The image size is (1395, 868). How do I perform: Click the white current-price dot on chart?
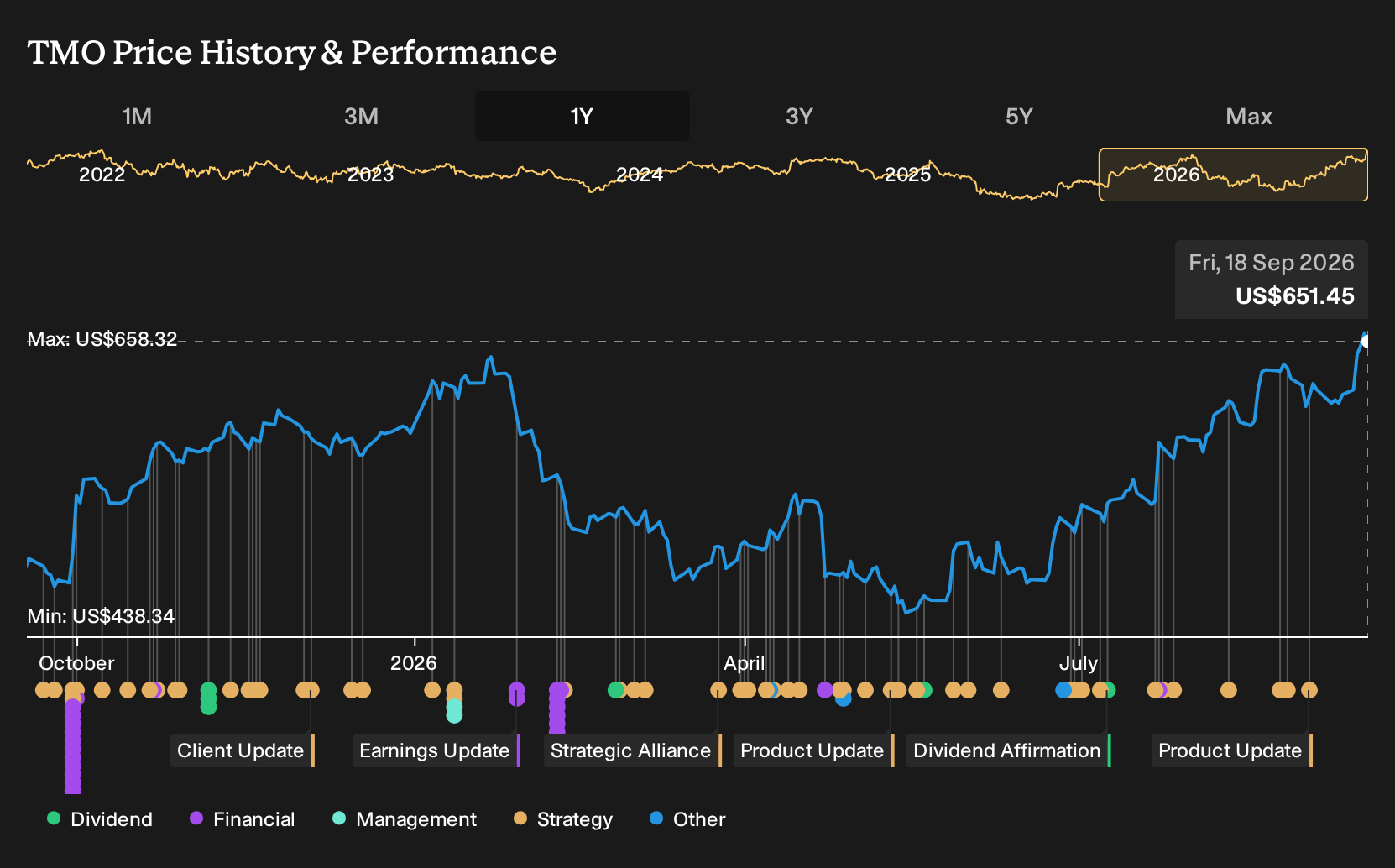tap(1366, 341)
